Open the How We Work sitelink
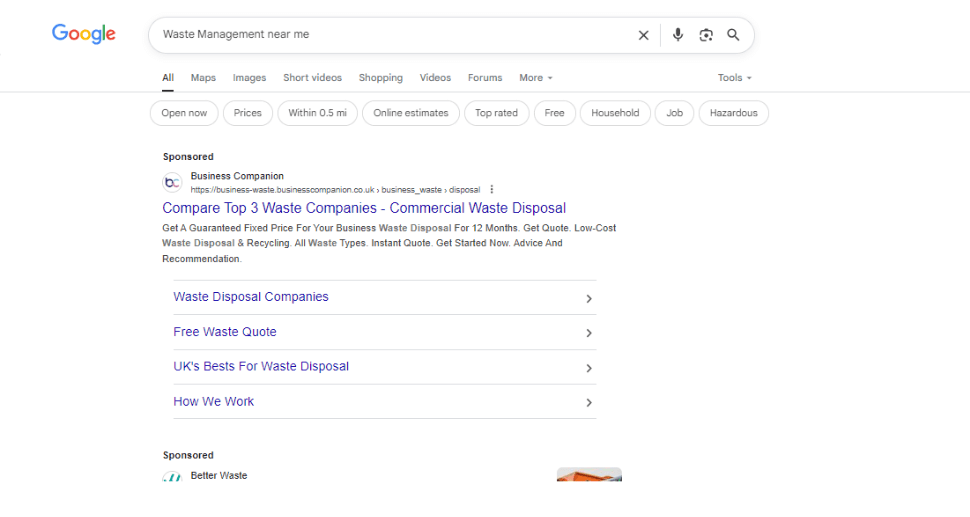The width and height of the screenshot is (970, 517). [x=213, y=402]
